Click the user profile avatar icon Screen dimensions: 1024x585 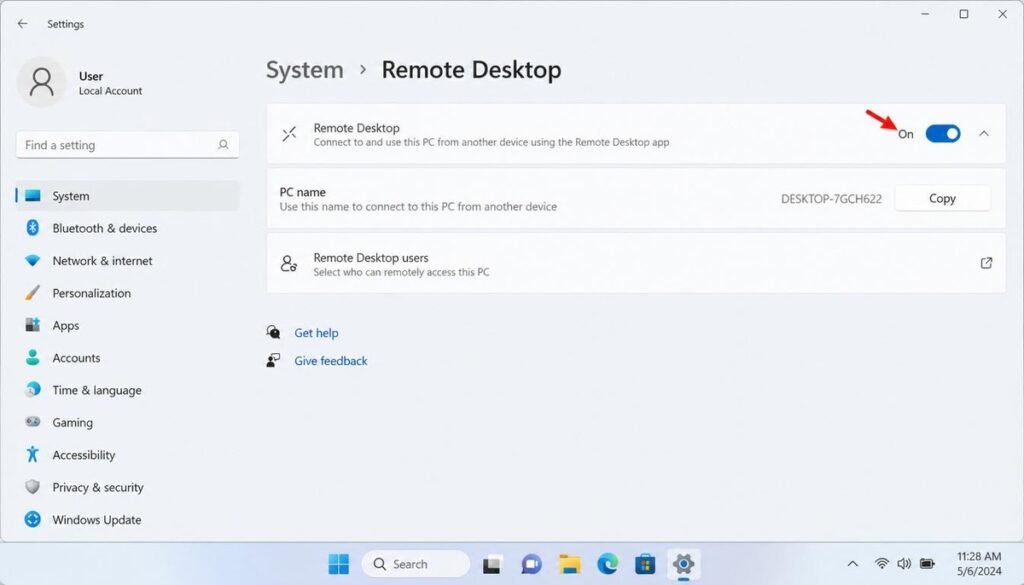coord(41,82)
